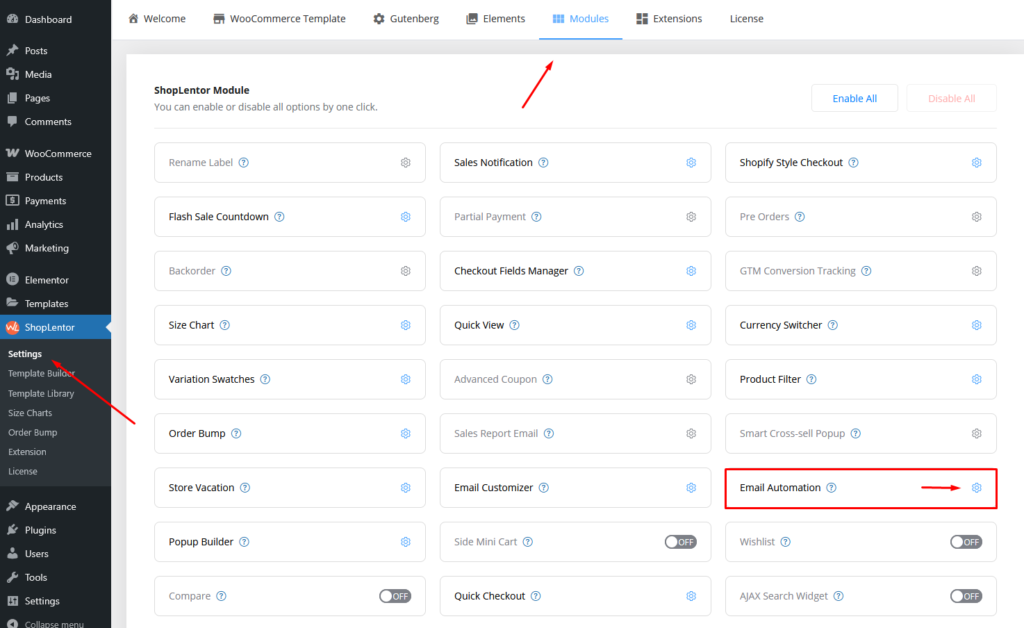Collapse the WordPress admin menu
Viewport: 1024px width, 628px height.
point(53,624)
